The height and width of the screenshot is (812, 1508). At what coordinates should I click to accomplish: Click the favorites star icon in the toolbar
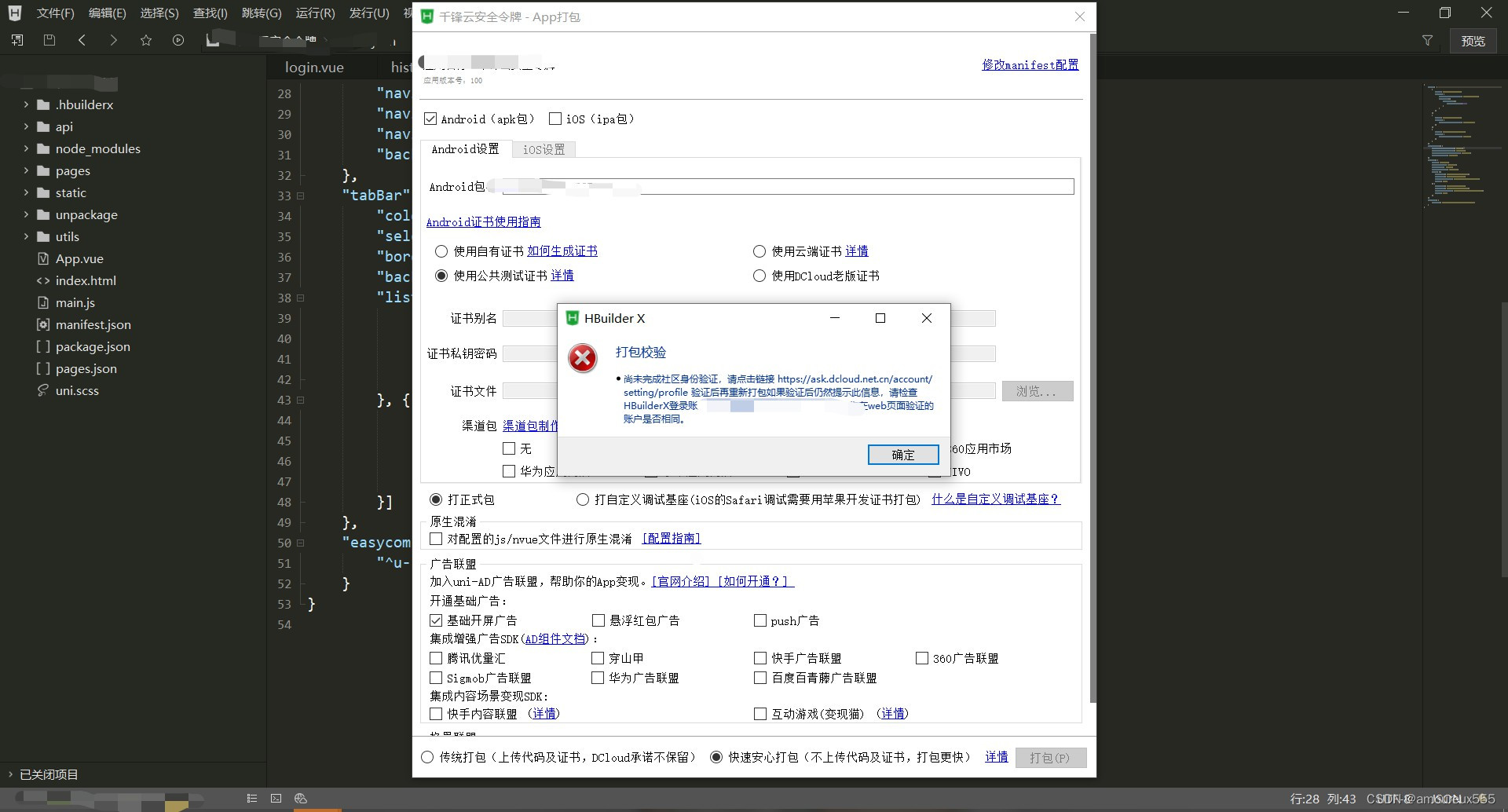pyautogui.click(x=145, y=40)
